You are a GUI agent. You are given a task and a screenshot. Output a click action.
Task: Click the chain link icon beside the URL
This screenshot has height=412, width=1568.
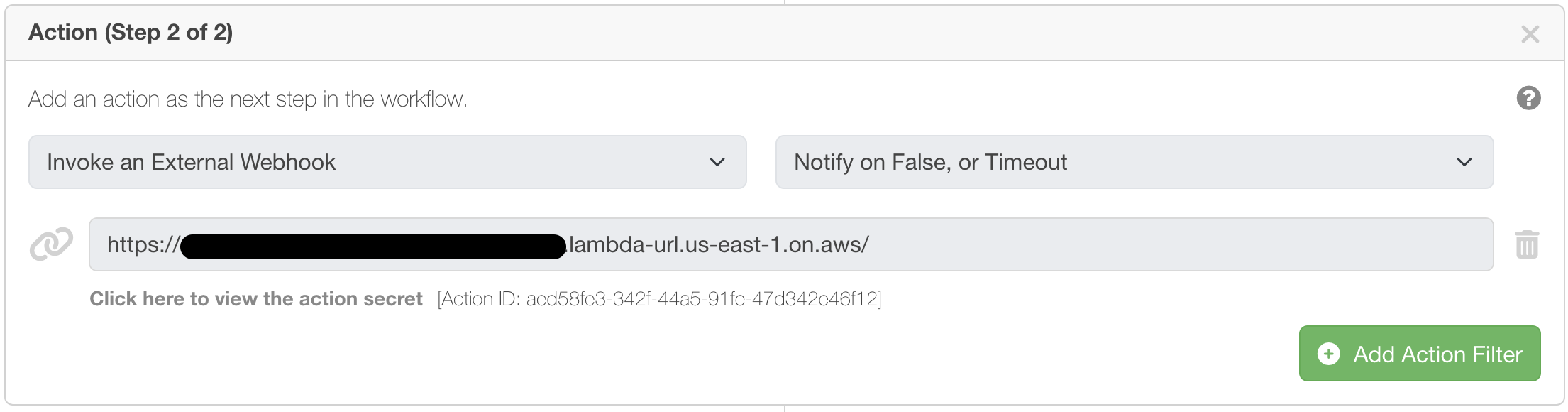pos(51,244)
